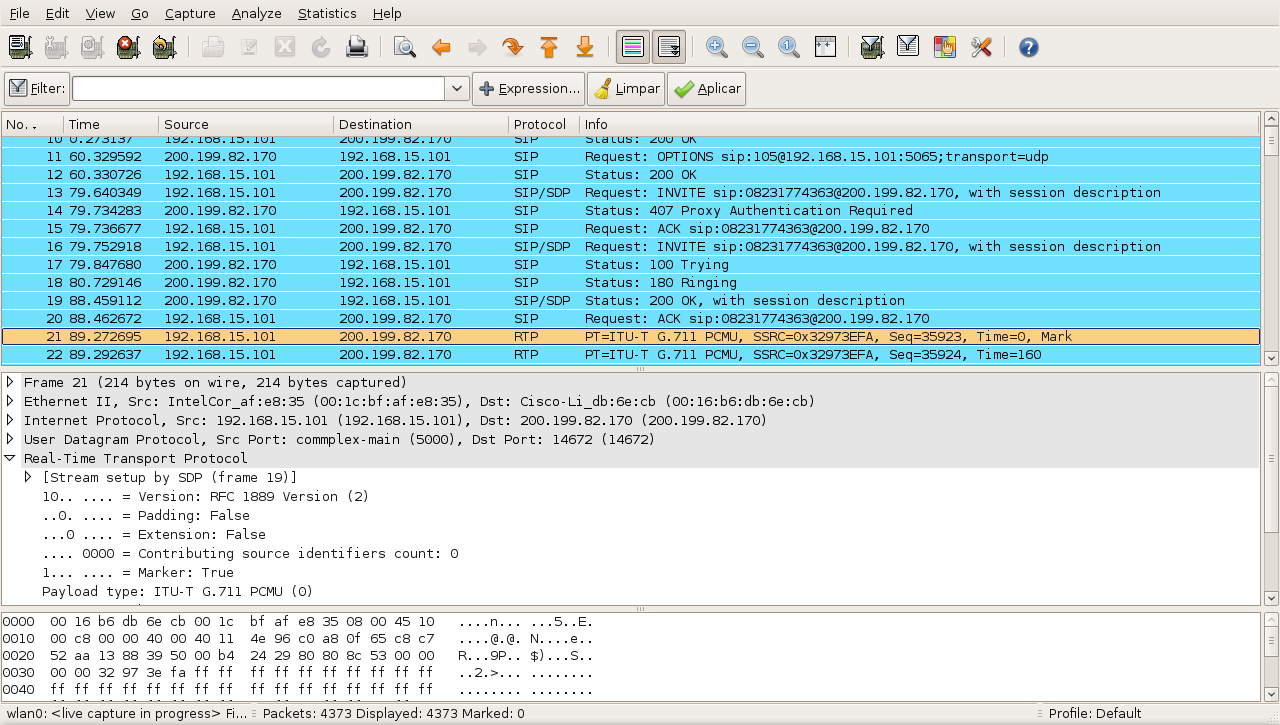The image size is (1280, 725).
Task: Expand the Frame 21 details
Action: coord(11,382)
